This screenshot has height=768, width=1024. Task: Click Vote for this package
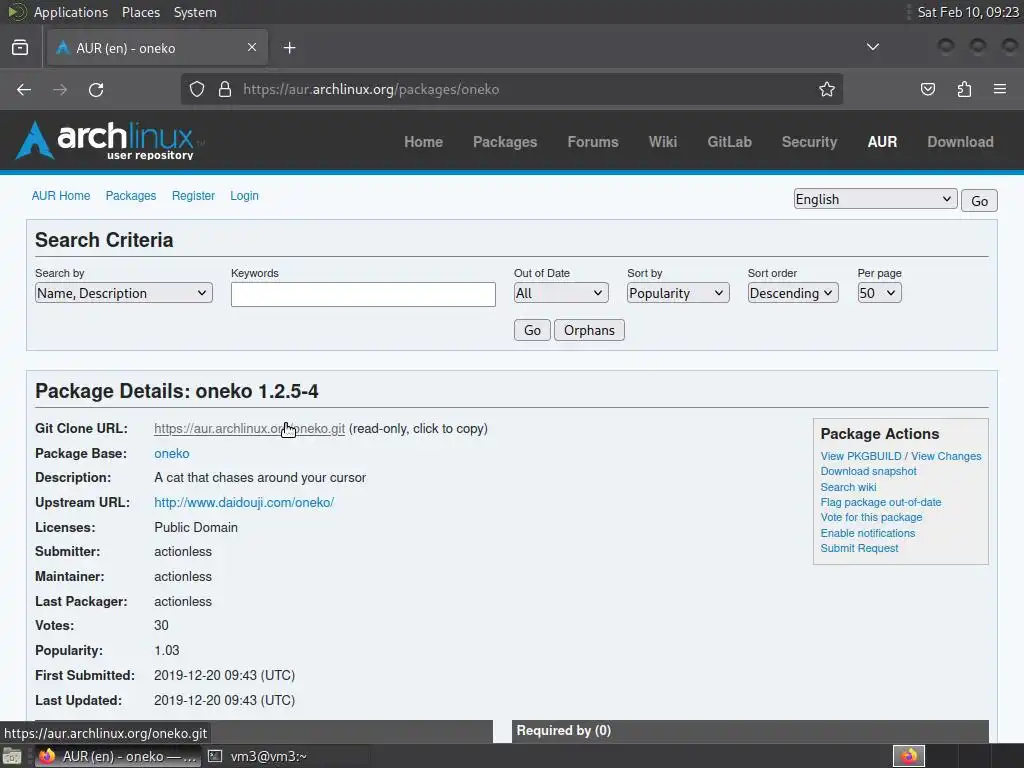point(871,517)
